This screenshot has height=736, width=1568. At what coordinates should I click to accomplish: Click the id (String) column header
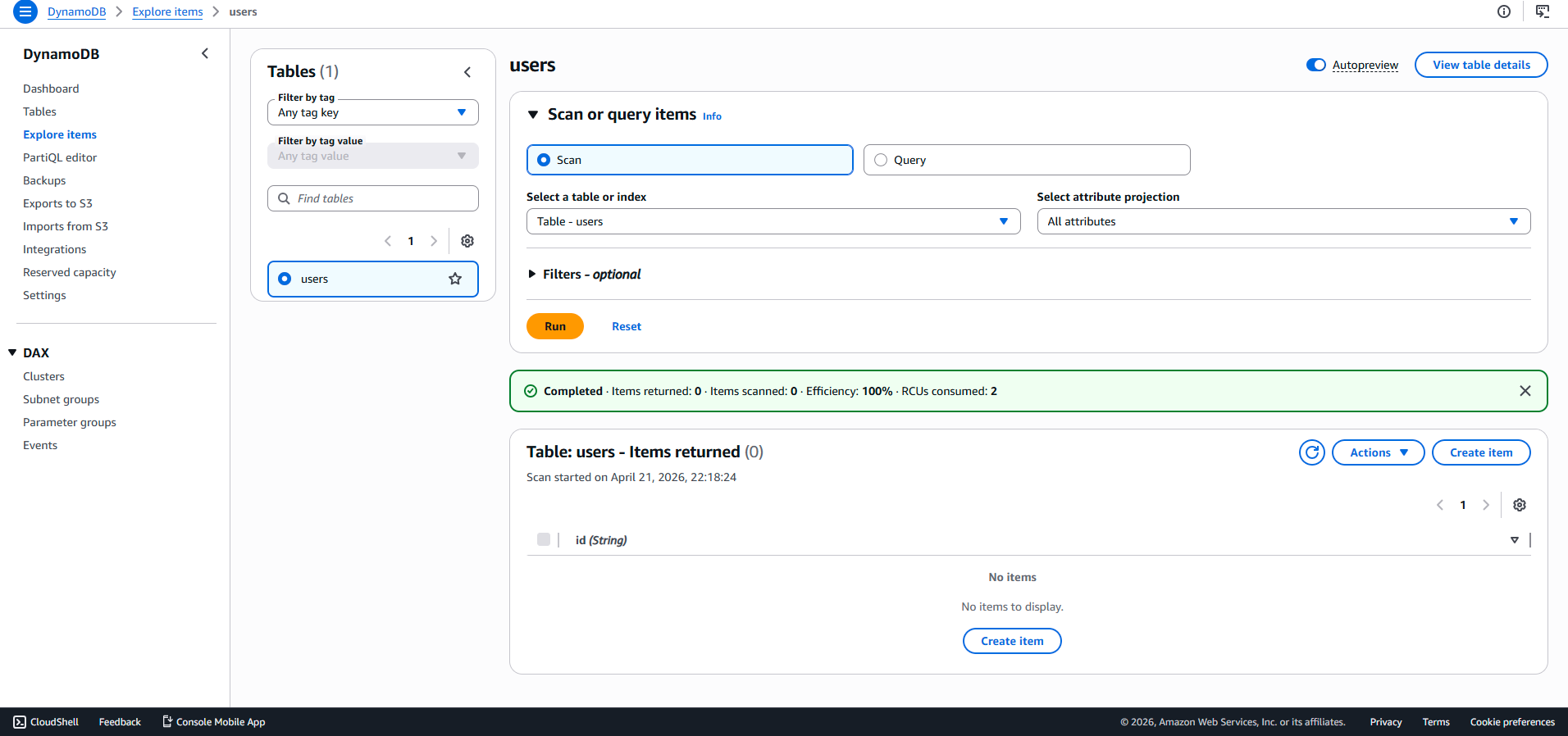(601, 540)
